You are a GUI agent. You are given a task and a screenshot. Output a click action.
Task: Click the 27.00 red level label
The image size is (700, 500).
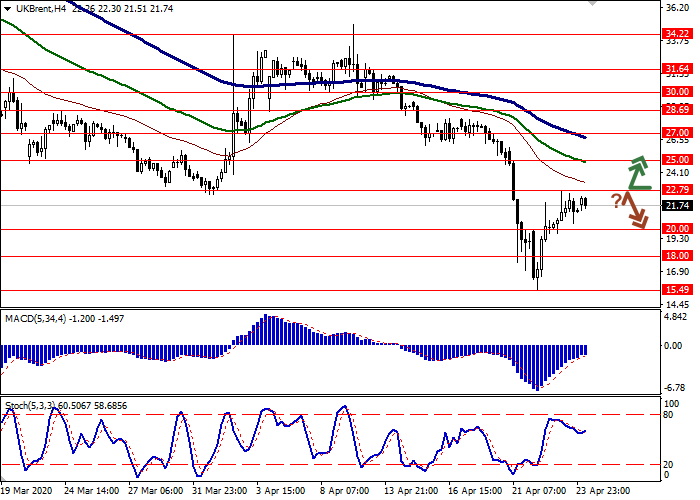click(677, 132)
